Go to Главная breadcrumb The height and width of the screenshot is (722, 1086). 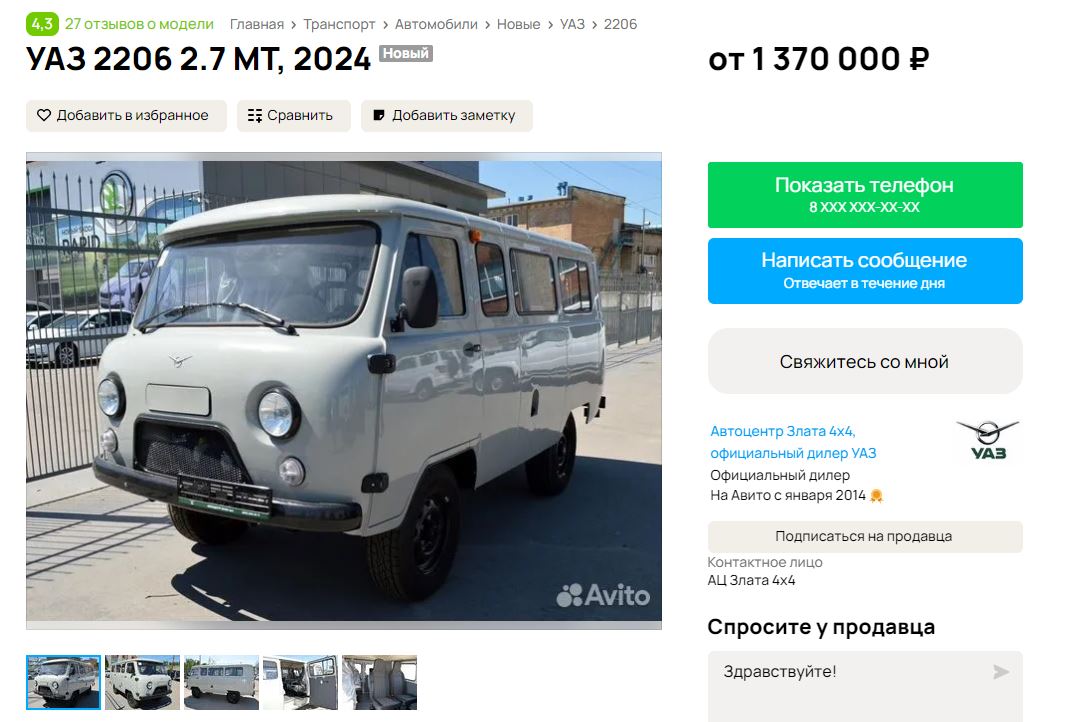click(257, 24)
